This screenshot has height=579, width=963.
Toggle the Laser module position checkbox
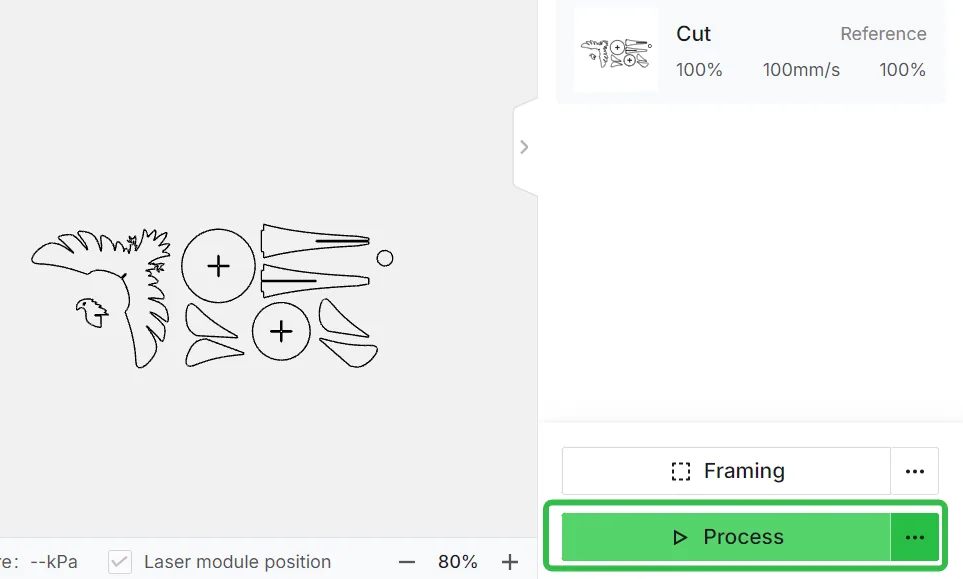(x=120, y=562)
